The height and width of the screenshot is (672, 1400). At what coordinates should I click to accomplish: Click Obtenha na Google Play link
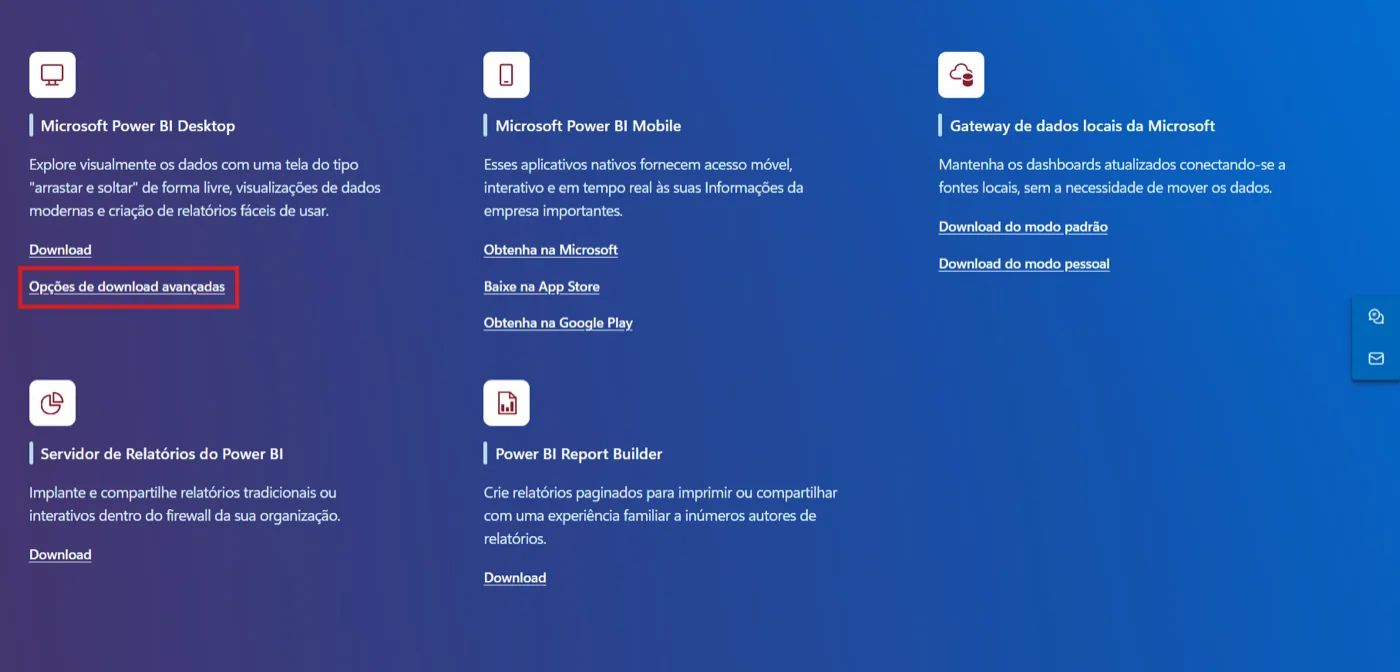point(558,323)
